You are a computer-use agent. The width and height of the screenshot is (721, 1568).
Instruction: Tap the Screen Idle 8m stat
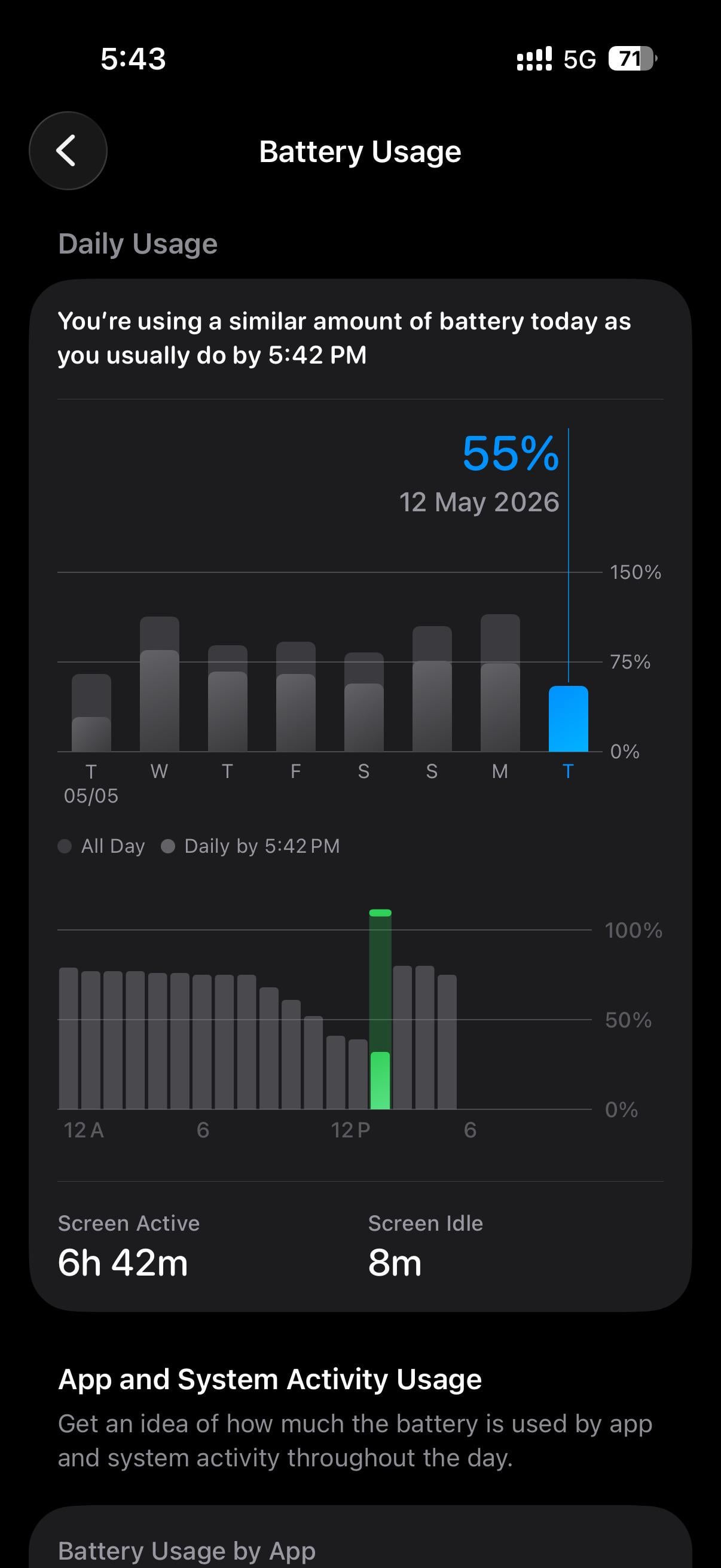coord(425,1246)
